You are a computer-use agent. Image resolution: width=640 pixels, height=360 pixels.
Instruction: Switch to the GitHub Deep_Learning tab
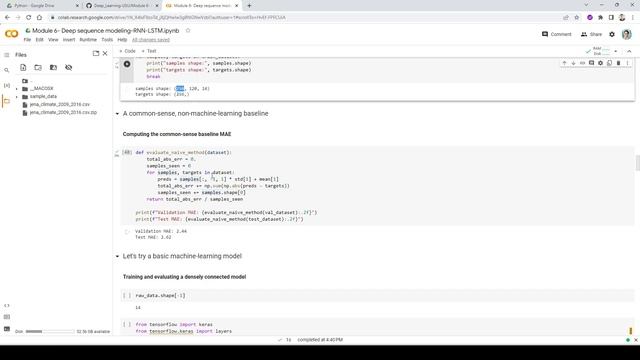tap(121, 6)
